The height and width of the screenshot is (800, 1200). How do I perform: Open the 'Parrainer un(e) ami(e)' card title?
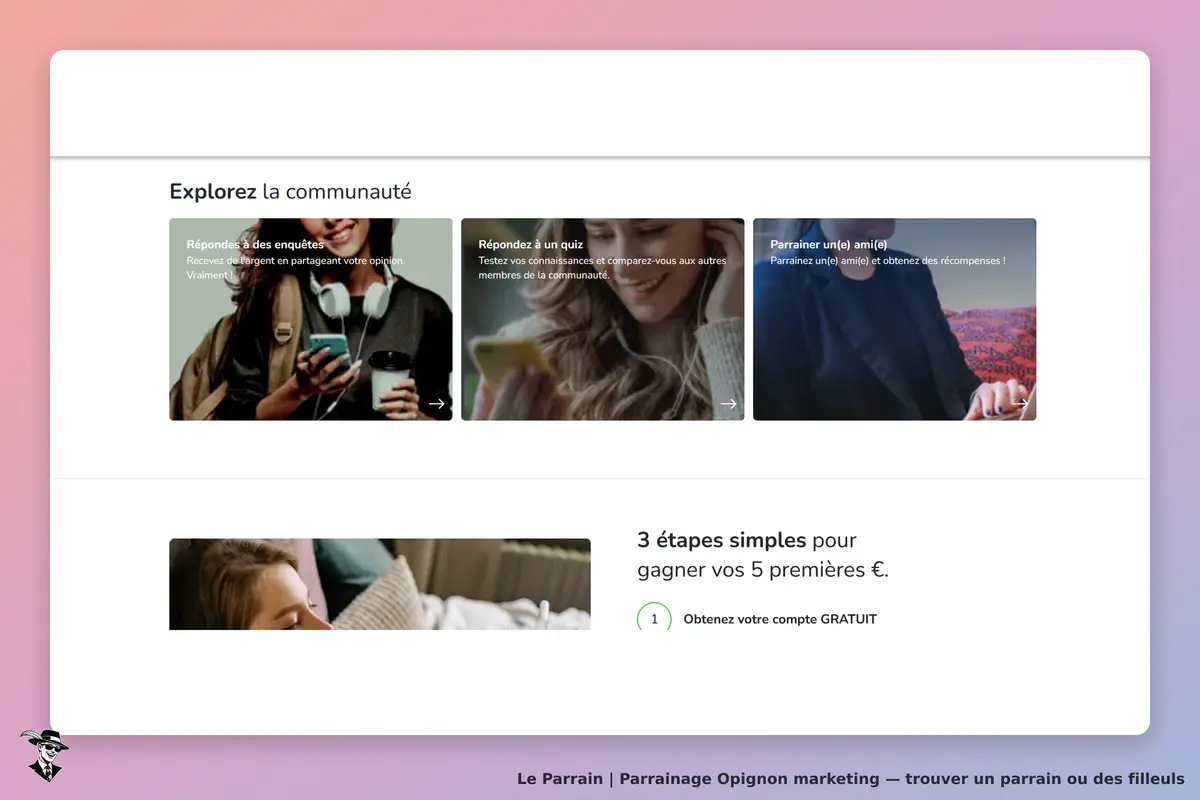click(x=829, y=244)
